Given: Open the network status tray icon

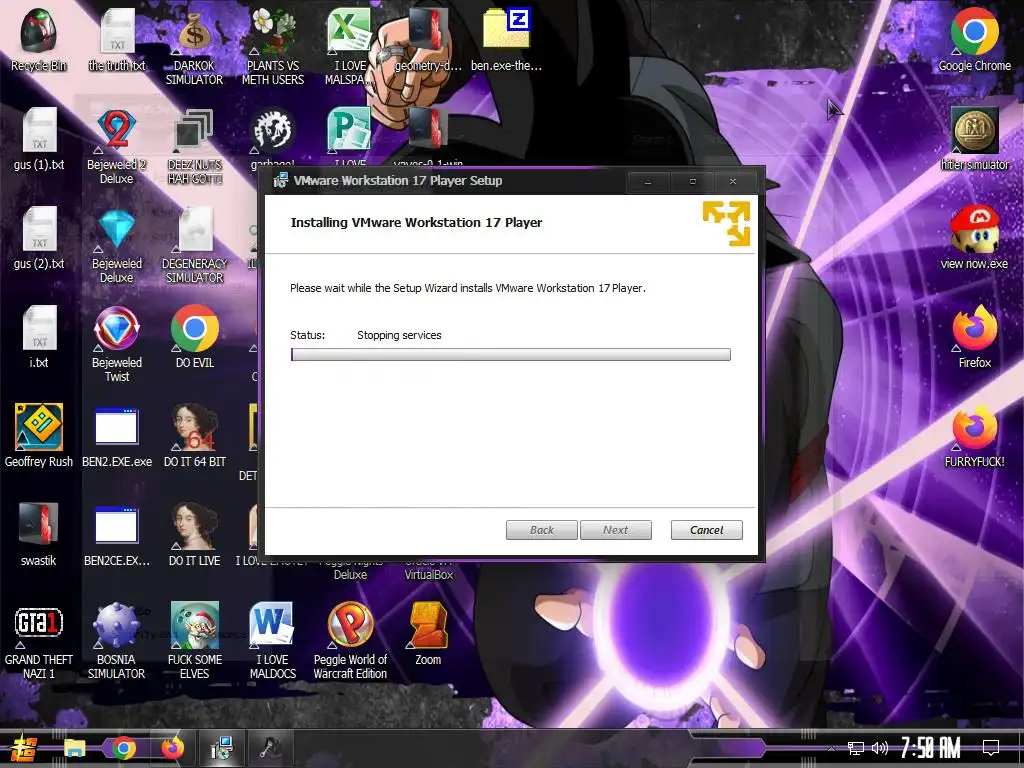Looking at the screenshot, I should [x=856, y=748].
